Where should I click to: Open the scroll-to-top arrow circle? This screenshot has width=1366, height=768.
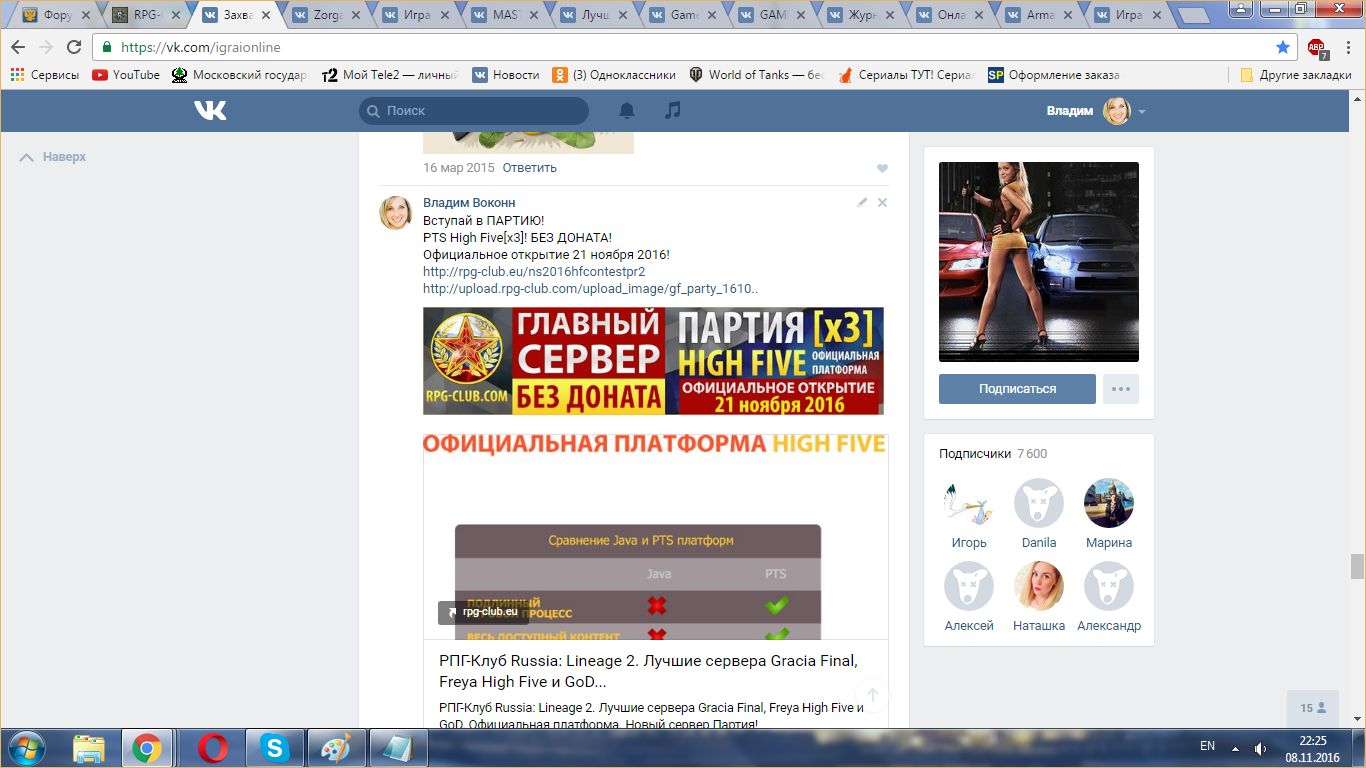[x=872, y=695]
